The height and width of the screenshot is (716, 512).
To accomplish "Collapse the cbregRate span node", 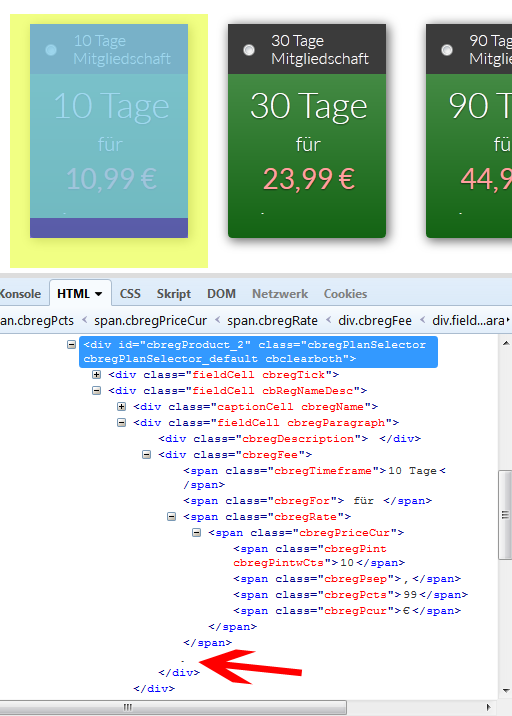I will 171,516.
